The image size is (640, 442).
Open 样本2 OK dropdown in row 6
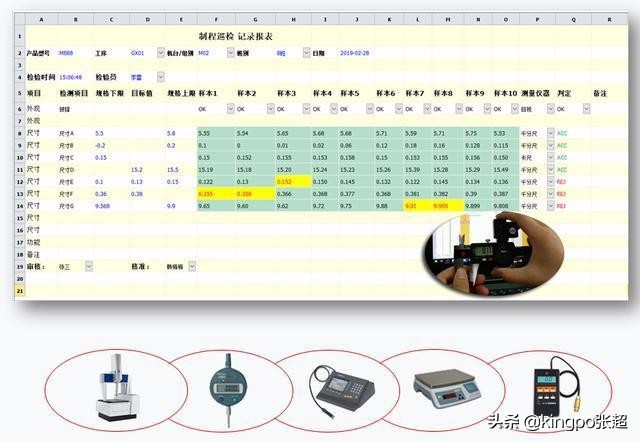(271, 109)
